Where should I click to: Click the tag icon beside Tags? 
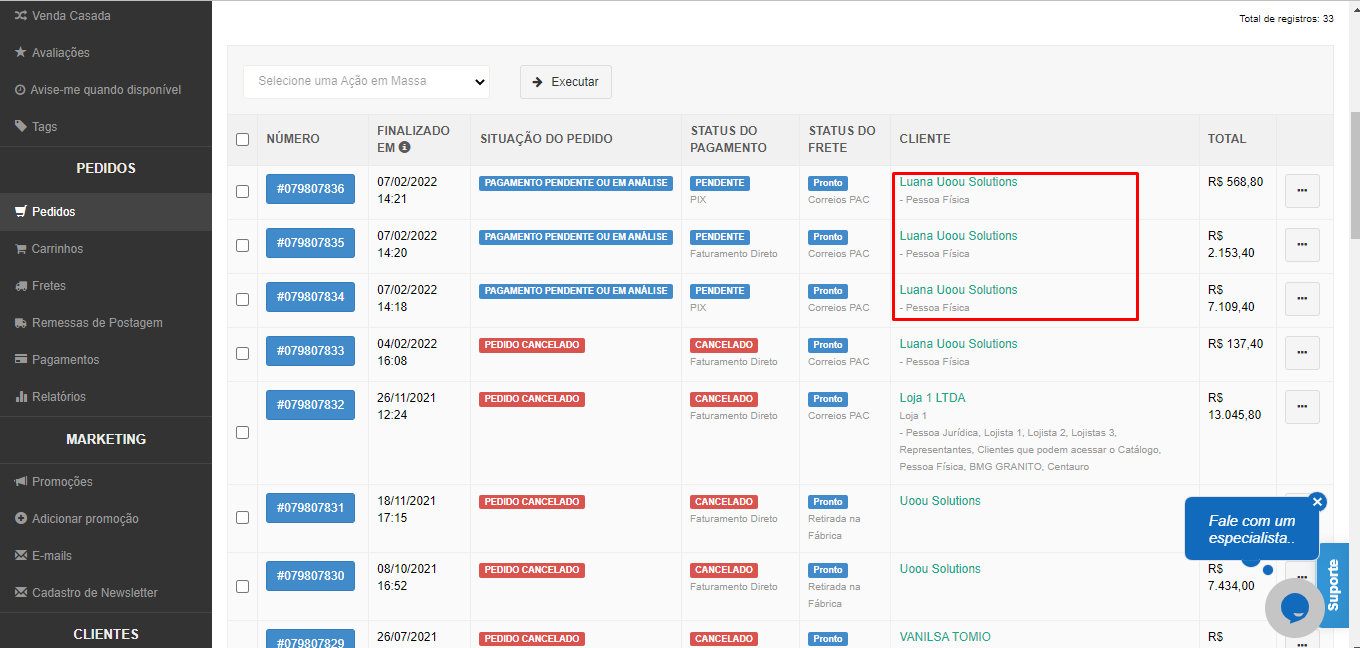[x=21, y=127]
